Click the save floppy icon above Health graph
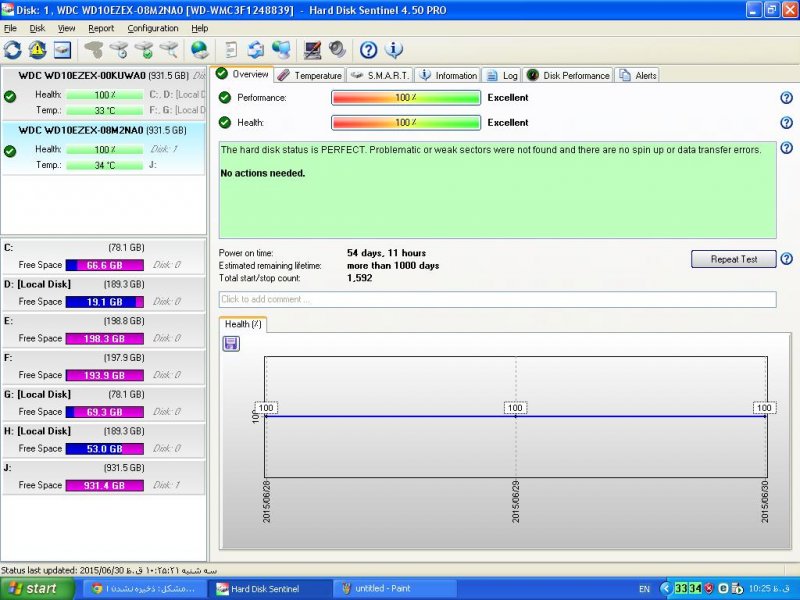This screenshot has width=800, height=600. (x=231, y=343)
